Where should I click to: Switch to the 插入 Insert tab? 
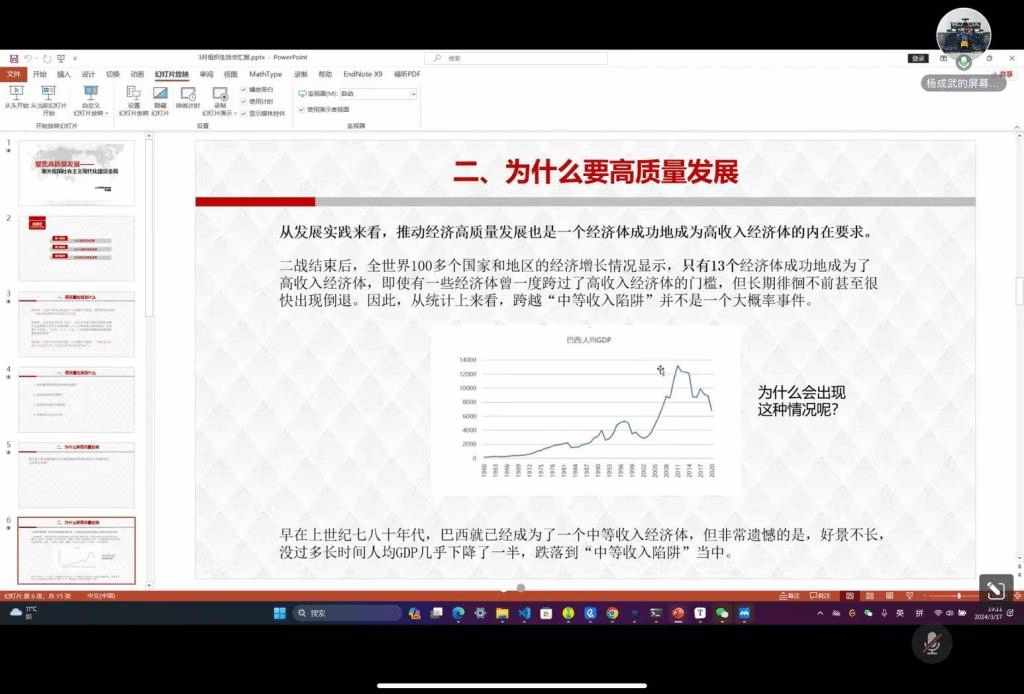pos(64,74)
